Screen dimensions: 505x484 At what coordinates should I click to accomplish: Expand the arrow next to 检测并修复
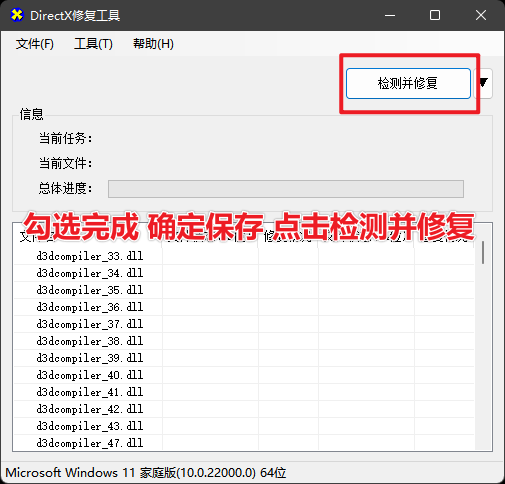[483, 83]
